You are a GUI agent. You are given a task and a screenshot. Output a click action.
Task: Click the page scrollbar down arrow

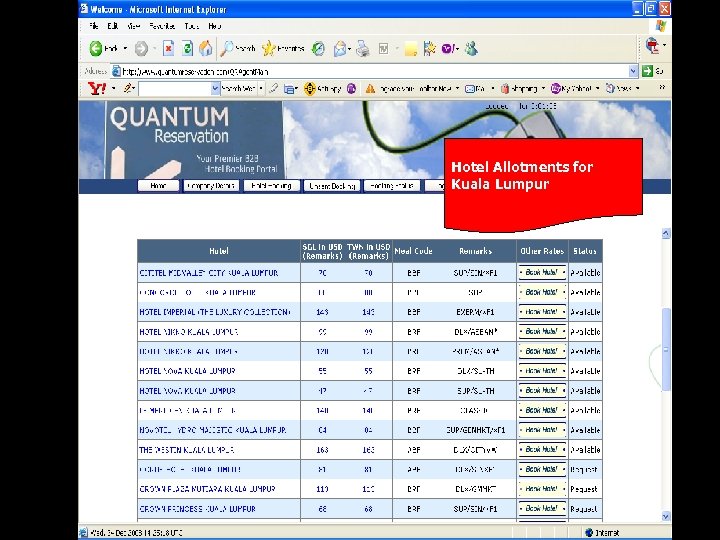point(666,516)
